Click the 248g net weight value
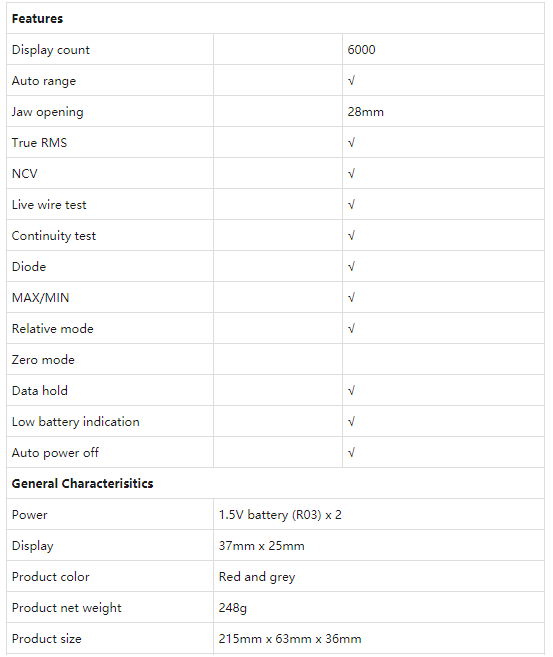The width and height of the screenshot is (553, 657). pos(233,608)
